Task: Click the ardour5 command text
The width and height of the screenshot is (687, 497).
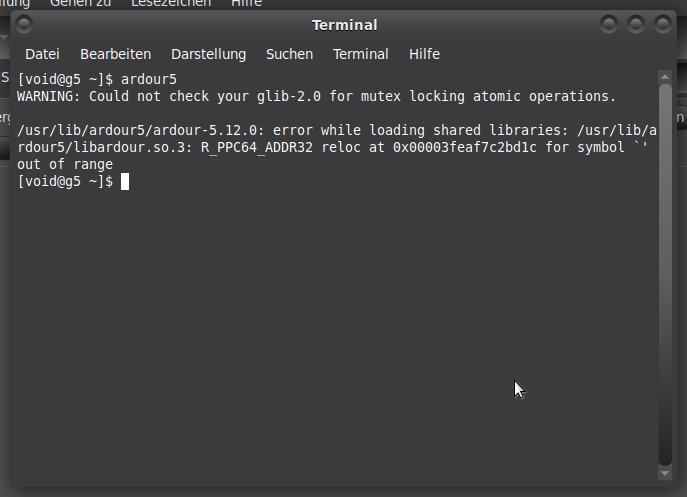Action: point(149,79)
